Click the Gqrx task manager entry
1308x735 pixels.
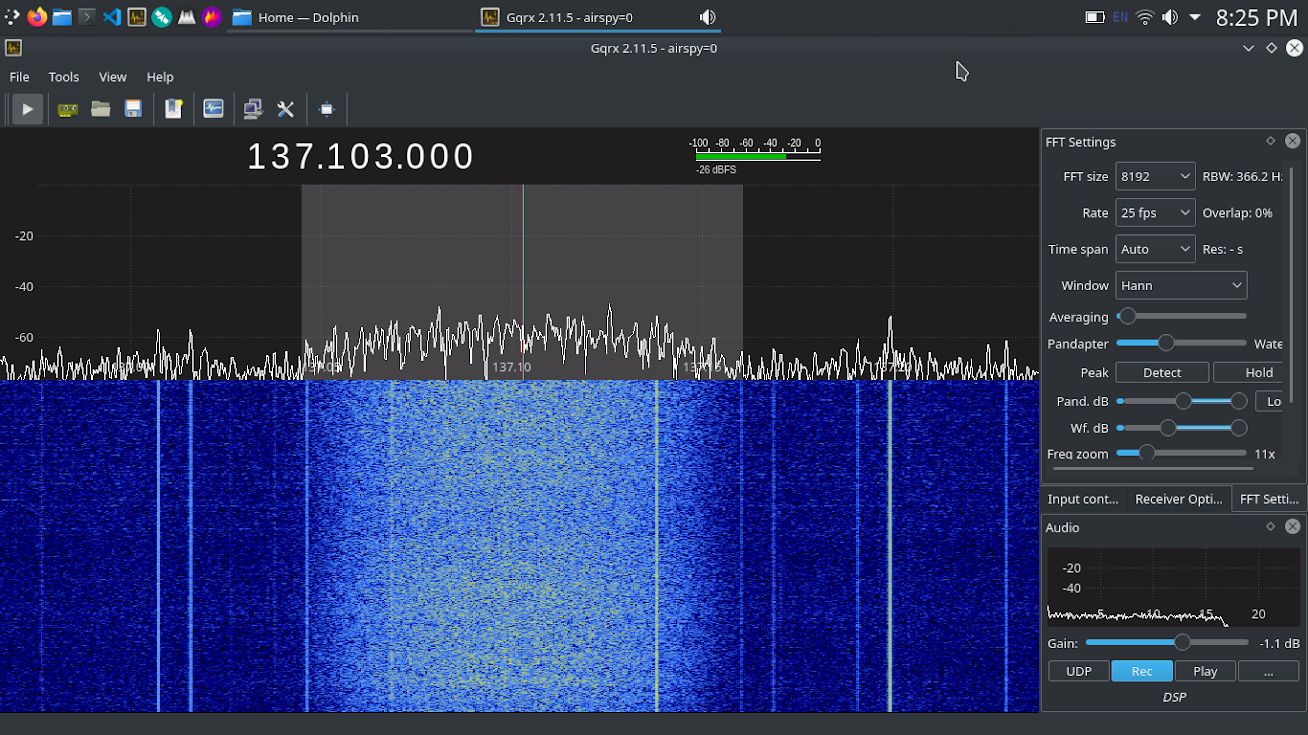[597, 17]
